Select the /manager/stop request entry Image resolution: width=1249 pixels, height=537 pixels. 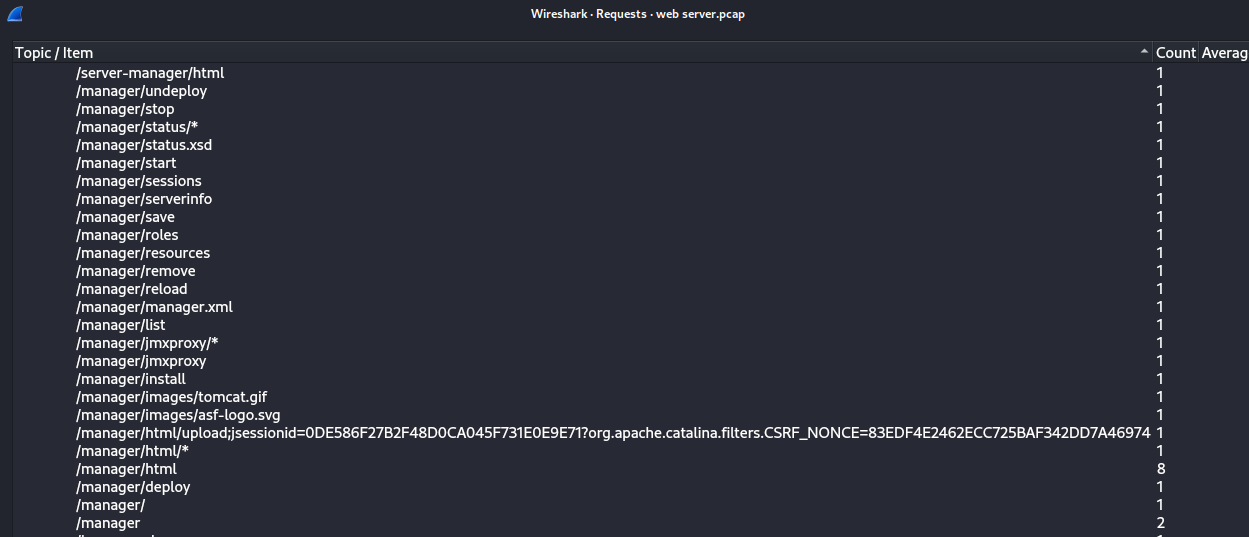pos(125,109)
